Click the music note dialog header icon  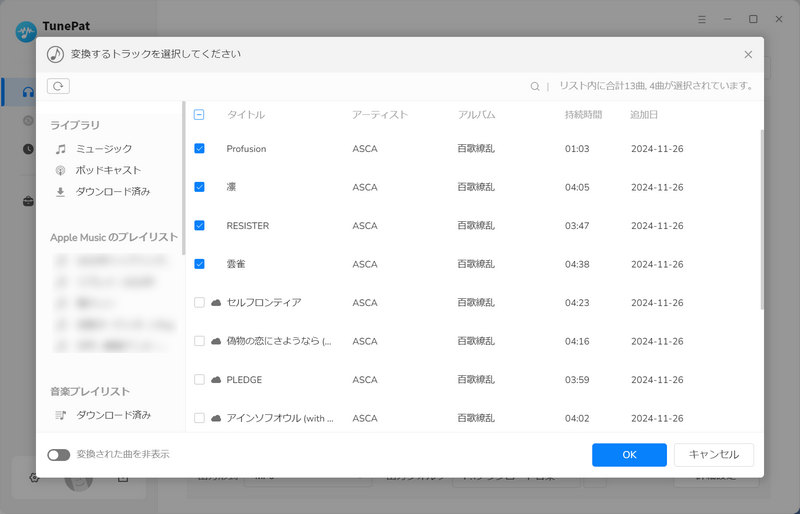click(55, 54)
